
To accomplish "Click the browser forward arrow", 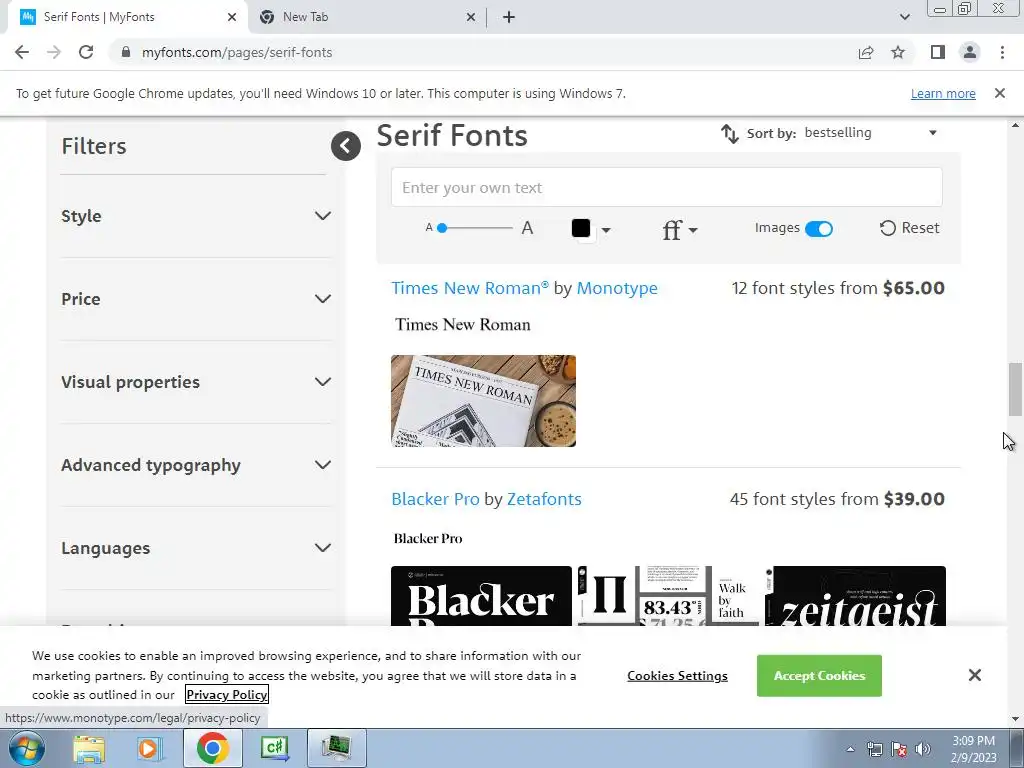I will click(54, 52).
